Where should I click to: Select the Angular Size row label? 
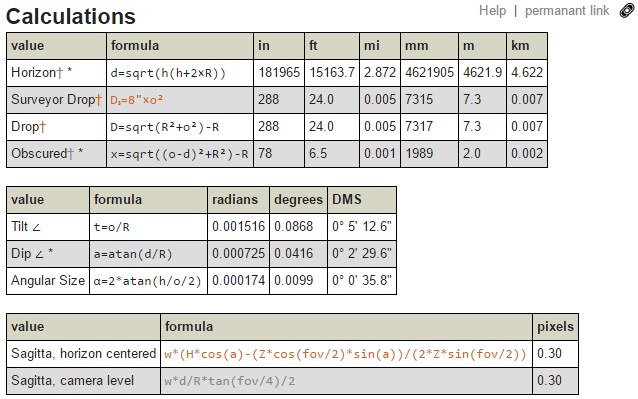coord(48,281)
